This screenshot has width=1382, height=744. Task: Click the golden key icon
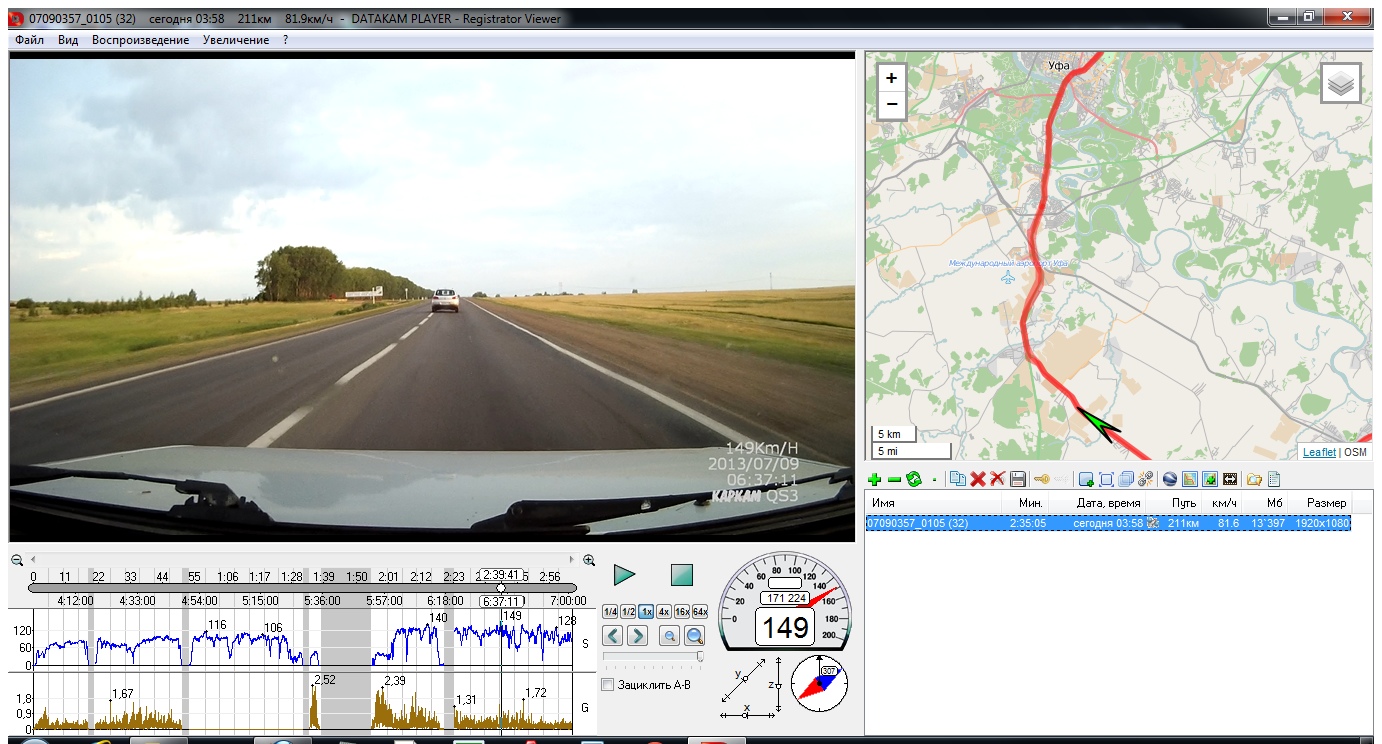click(x=1042, y=480)
